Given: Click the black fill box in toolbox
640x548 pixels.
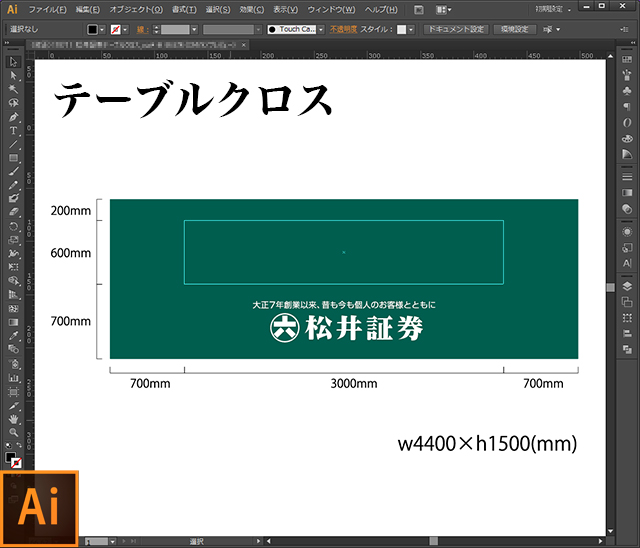Looking at the screenshot, I should (11, 457).
